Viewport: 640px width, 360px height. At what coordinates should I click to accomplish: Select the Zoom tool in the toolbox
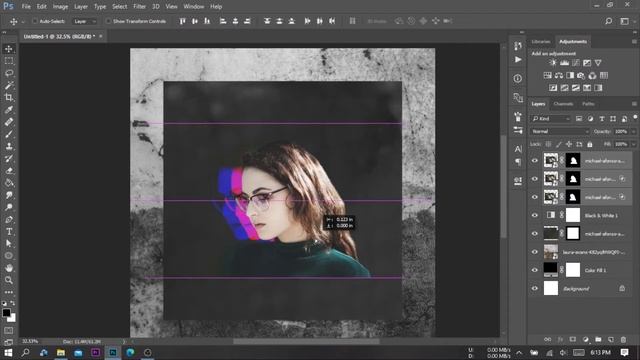point(9,280)
